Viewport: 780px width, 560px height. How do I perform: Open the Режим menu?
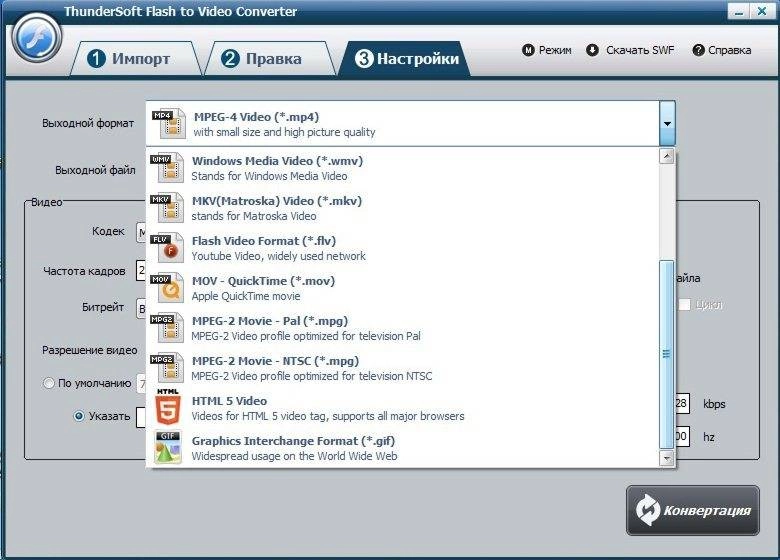tap(547, 50)
